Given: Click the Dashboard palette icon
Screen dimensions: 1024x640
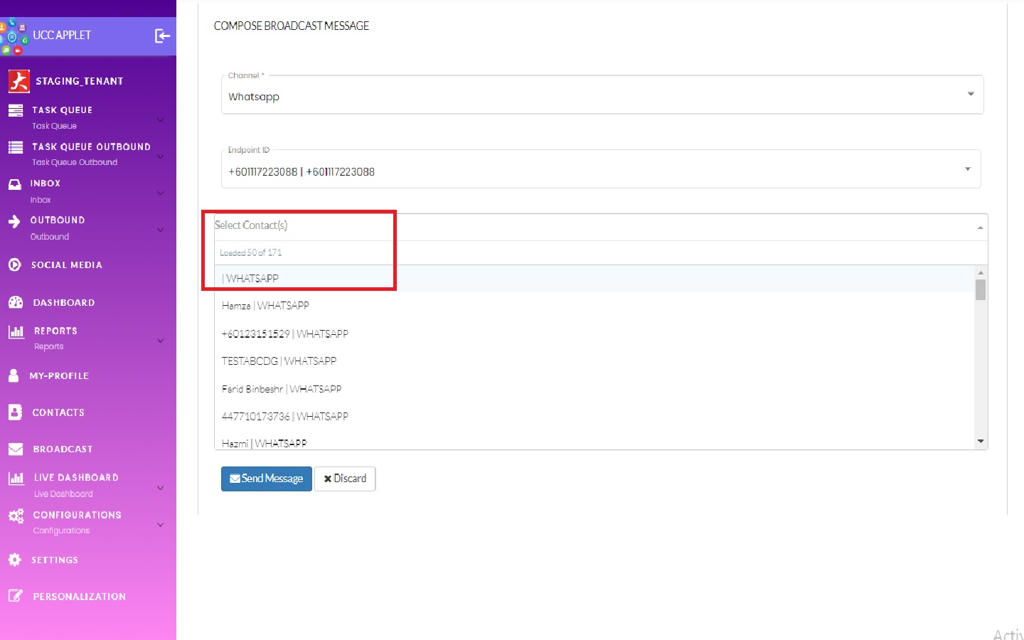Looking at the screenshot, I should point(15,302).
